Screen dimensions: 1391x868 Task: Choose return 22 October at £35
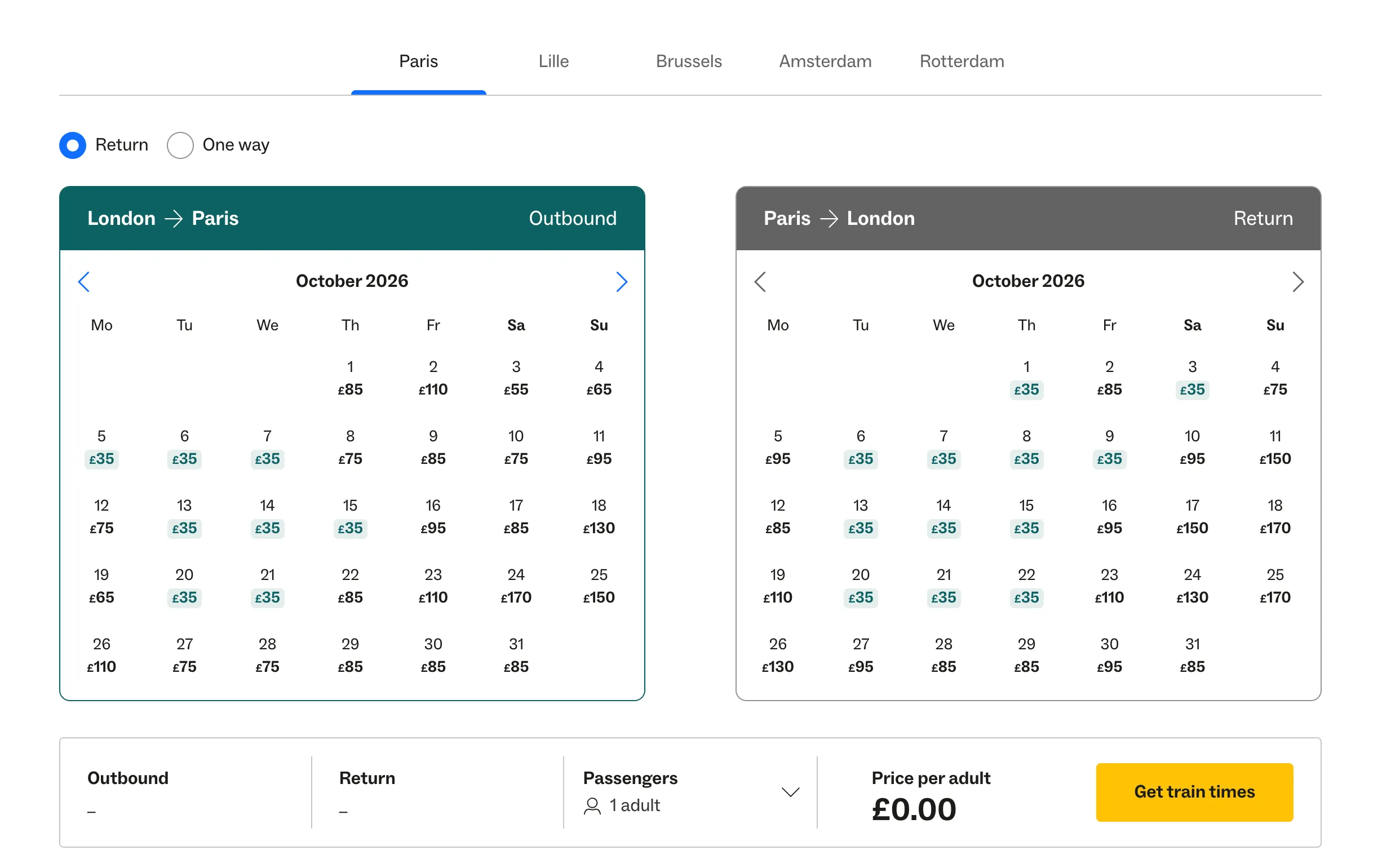(1026, 586)
